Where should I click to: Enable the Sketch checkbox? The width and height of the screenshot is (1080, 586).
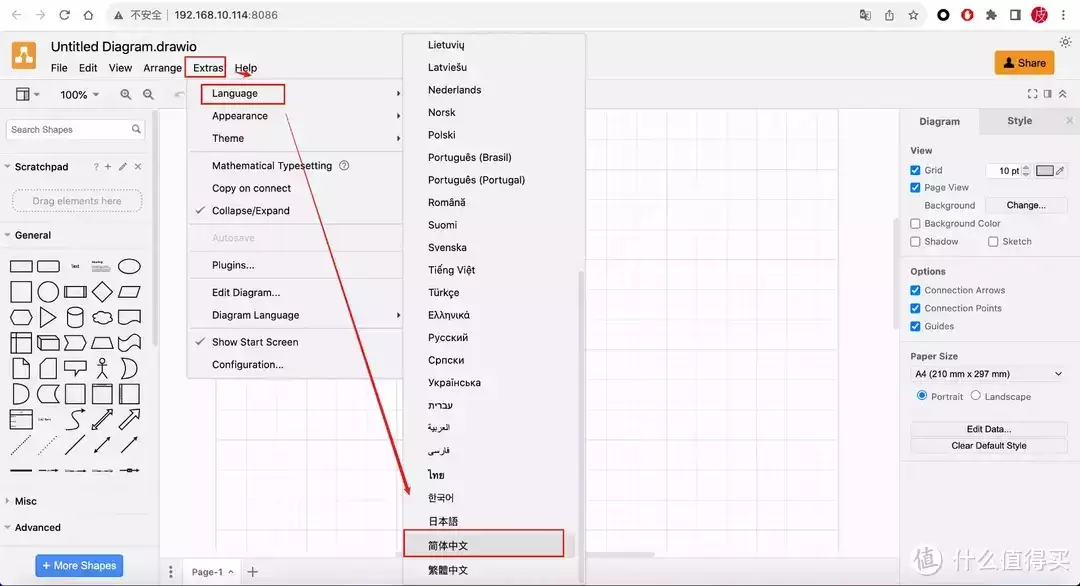(993, 242)
